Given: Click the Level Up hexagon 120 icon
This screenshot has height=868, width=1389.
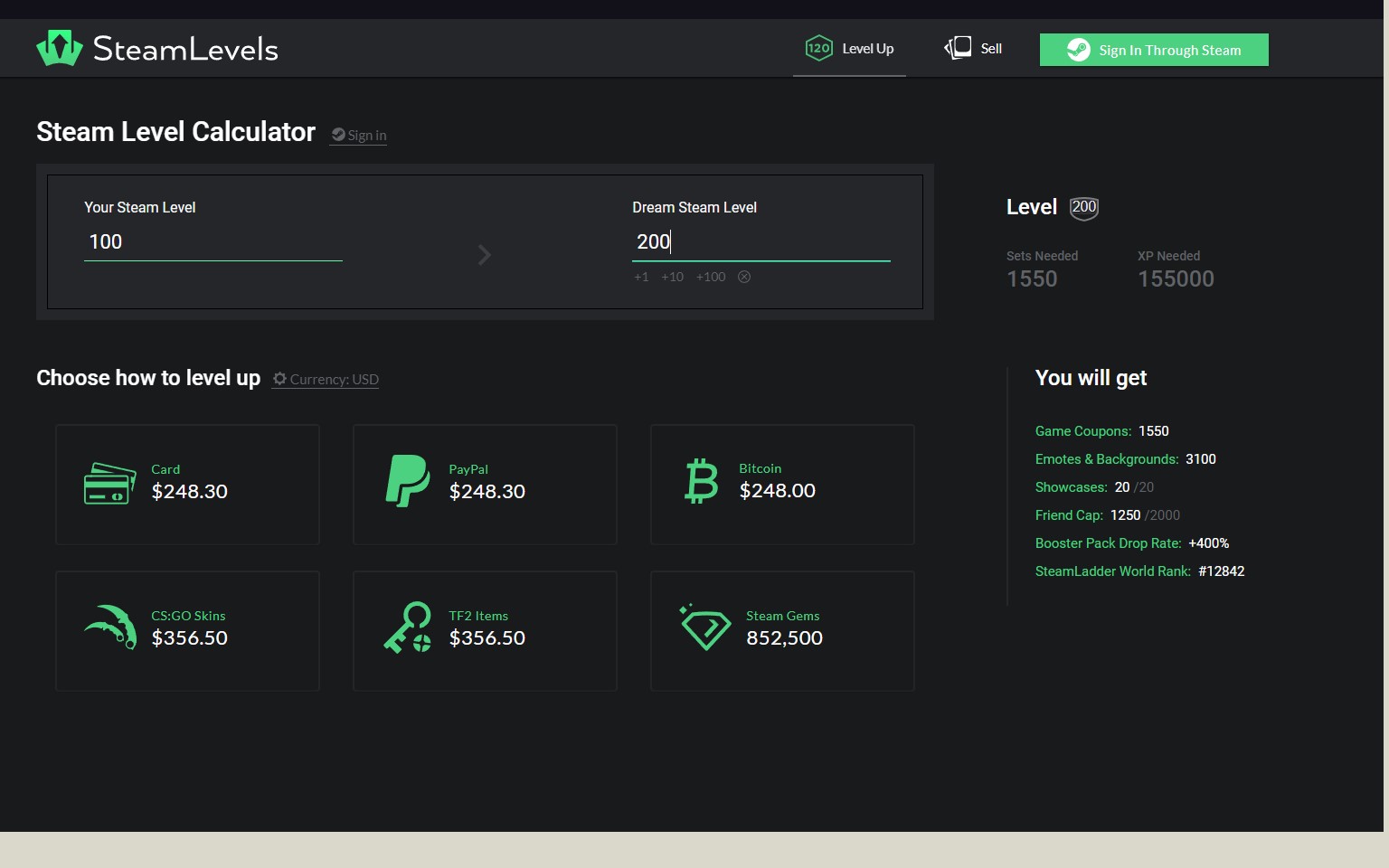Looking at the screenshot, I should [819, 48].
